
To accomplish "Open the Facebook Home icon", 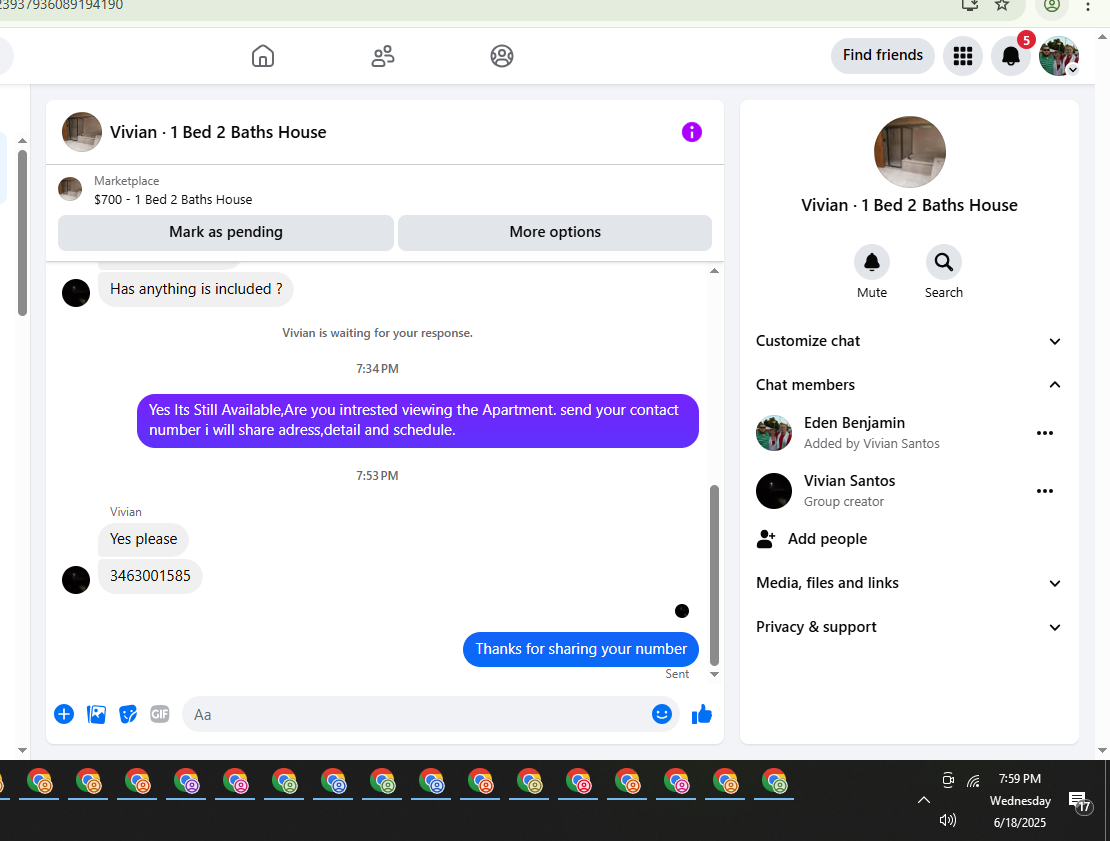I will point(263,56).
